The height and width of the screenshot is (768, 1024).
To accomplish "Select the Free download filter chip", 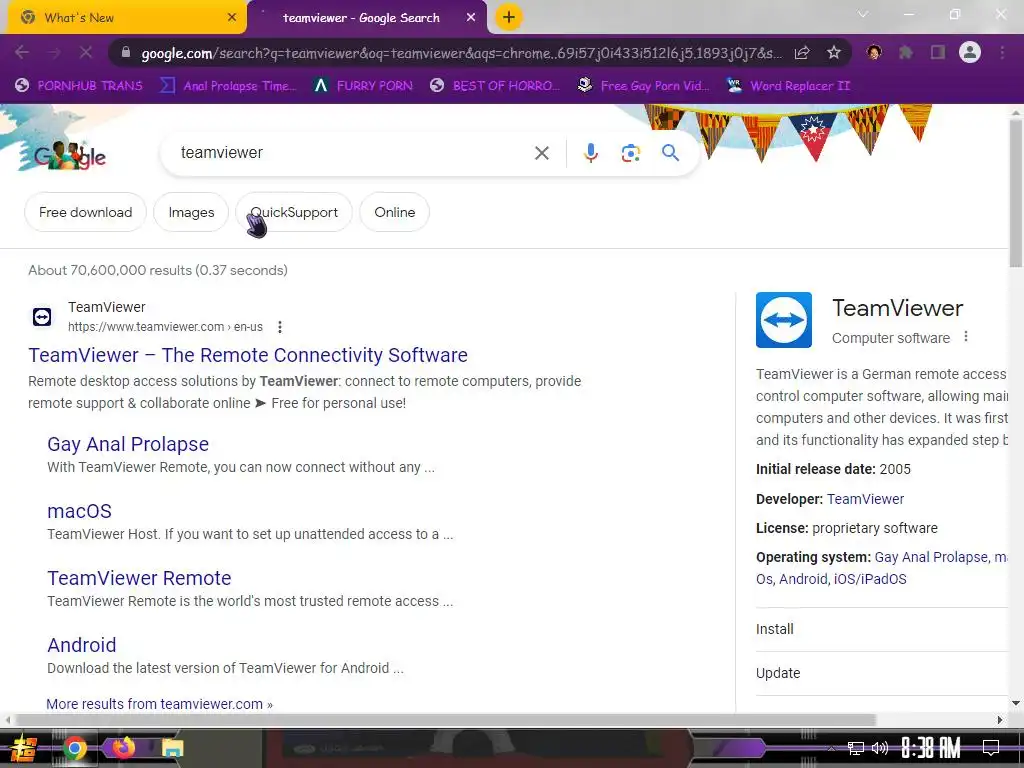I will (86, 212).
